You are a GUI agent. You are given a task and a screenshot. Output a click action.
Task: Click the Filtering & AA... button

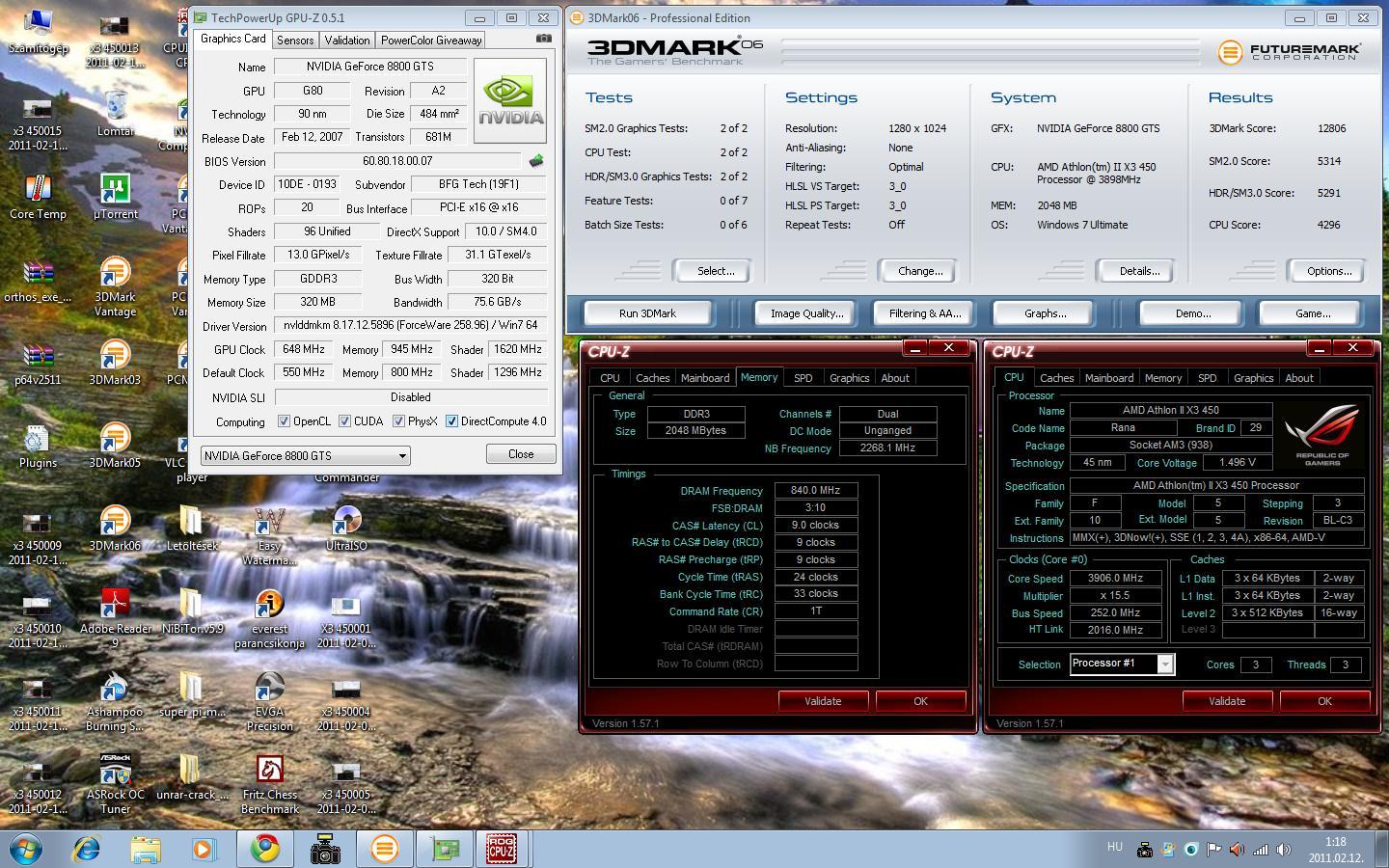pos(925,313)
